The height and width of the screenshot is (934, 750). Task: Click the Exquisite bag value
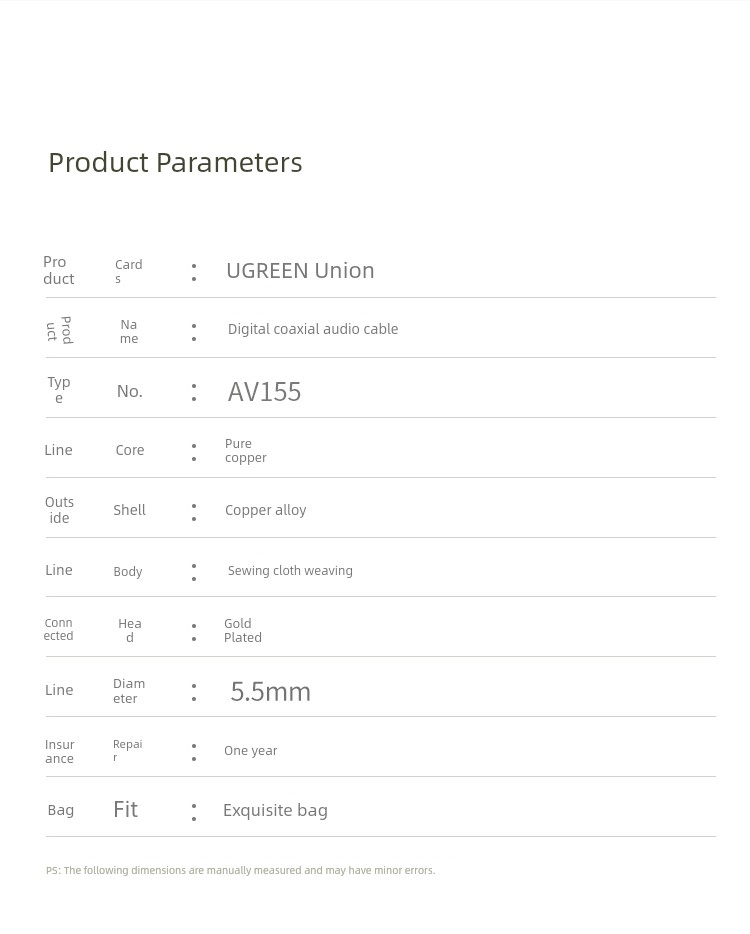pos(275,810)
